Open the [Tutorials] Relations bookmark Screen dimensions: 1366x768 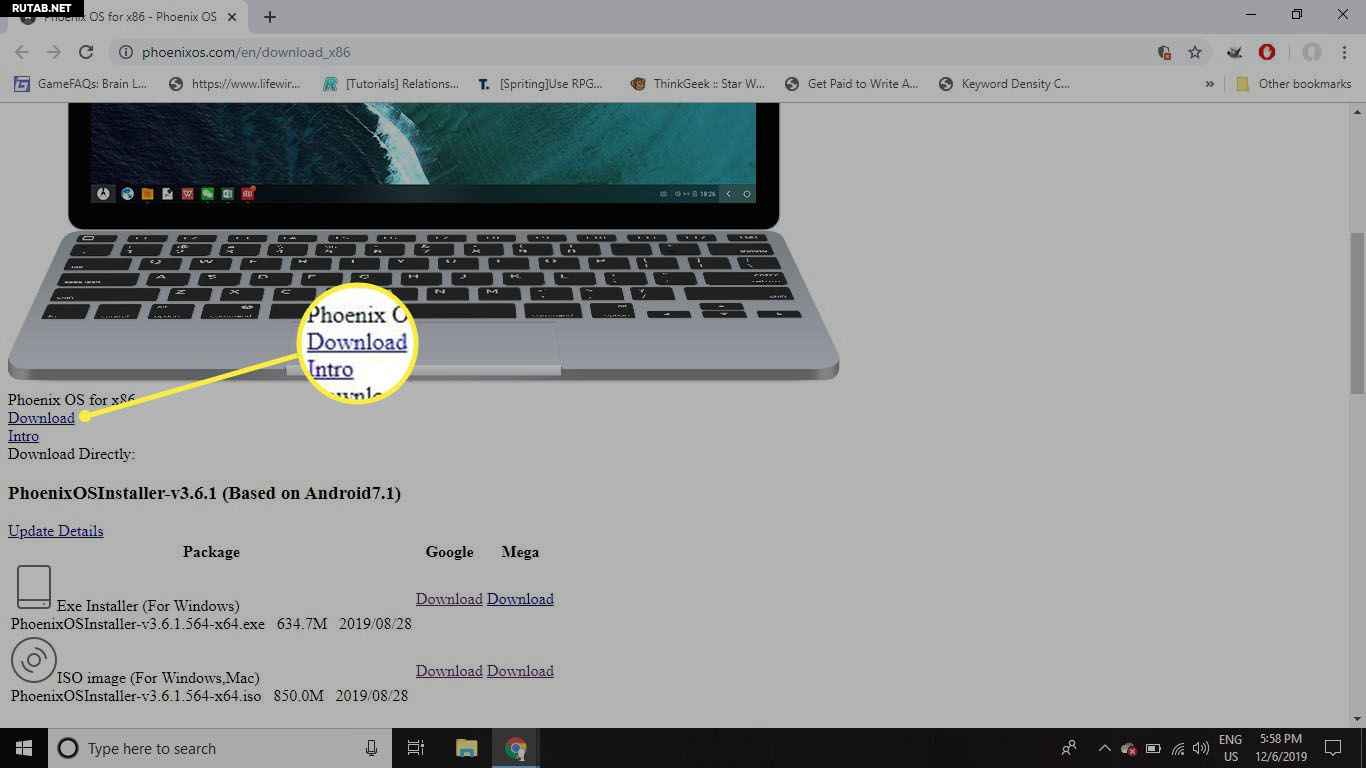[391, 84]
